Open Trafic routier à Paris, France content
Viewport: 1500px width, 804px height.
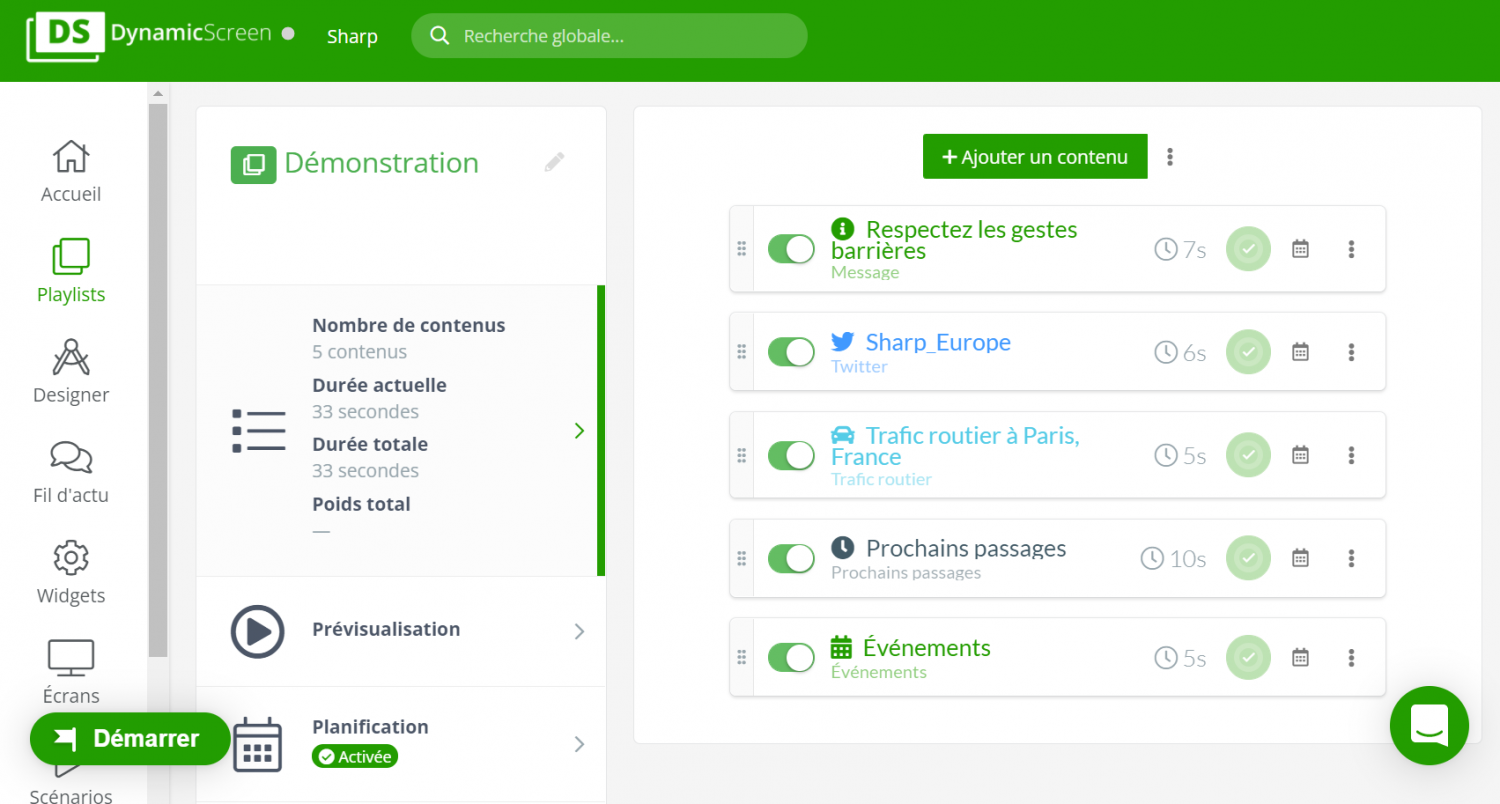click(x=955, y=446)
